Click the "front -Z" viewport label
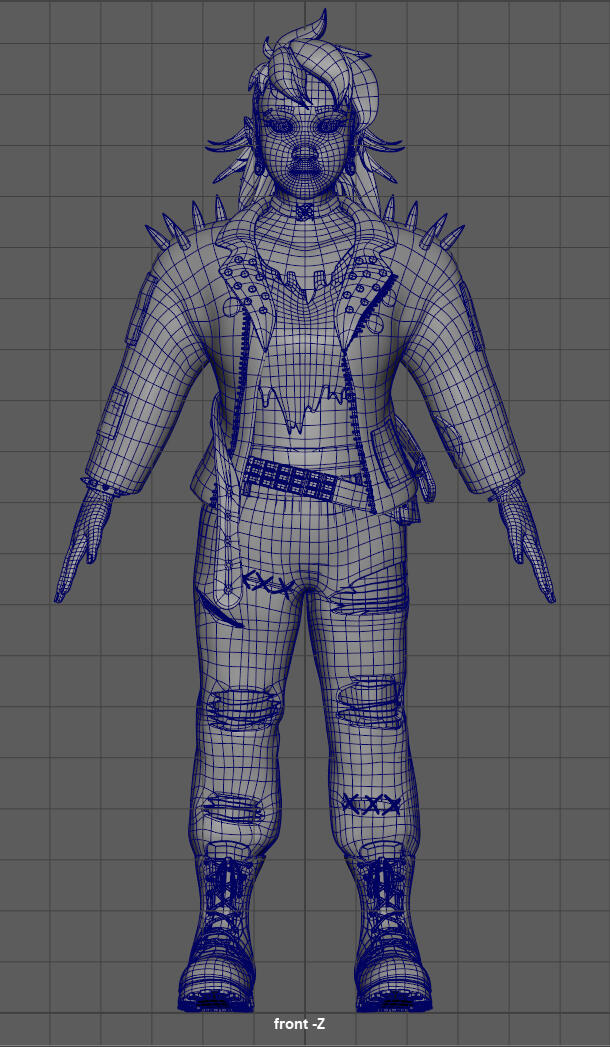610x1047 pixels. click(x=299, y=1023)
